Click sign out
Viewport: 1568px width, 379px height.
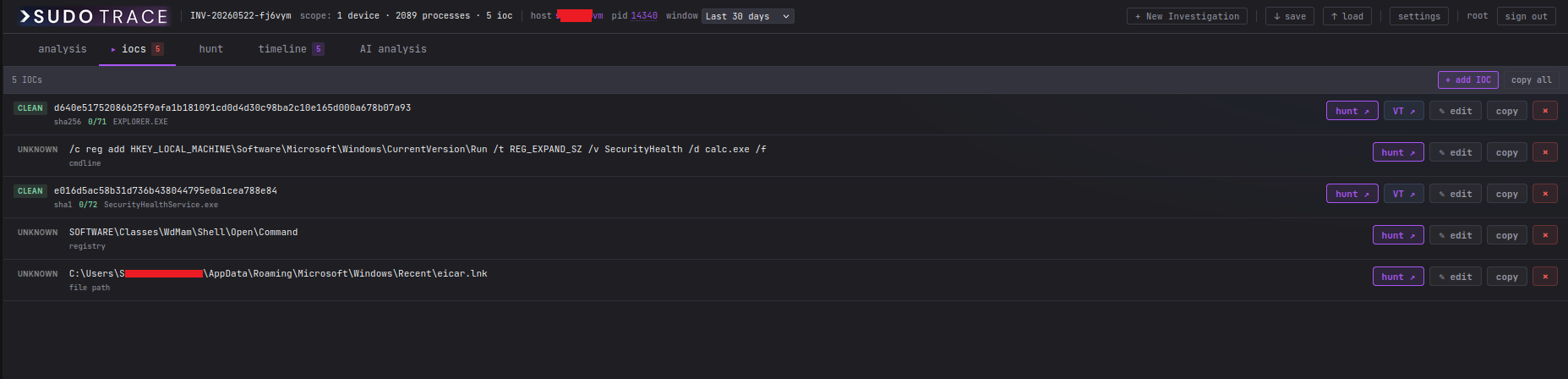point(1527,16)
